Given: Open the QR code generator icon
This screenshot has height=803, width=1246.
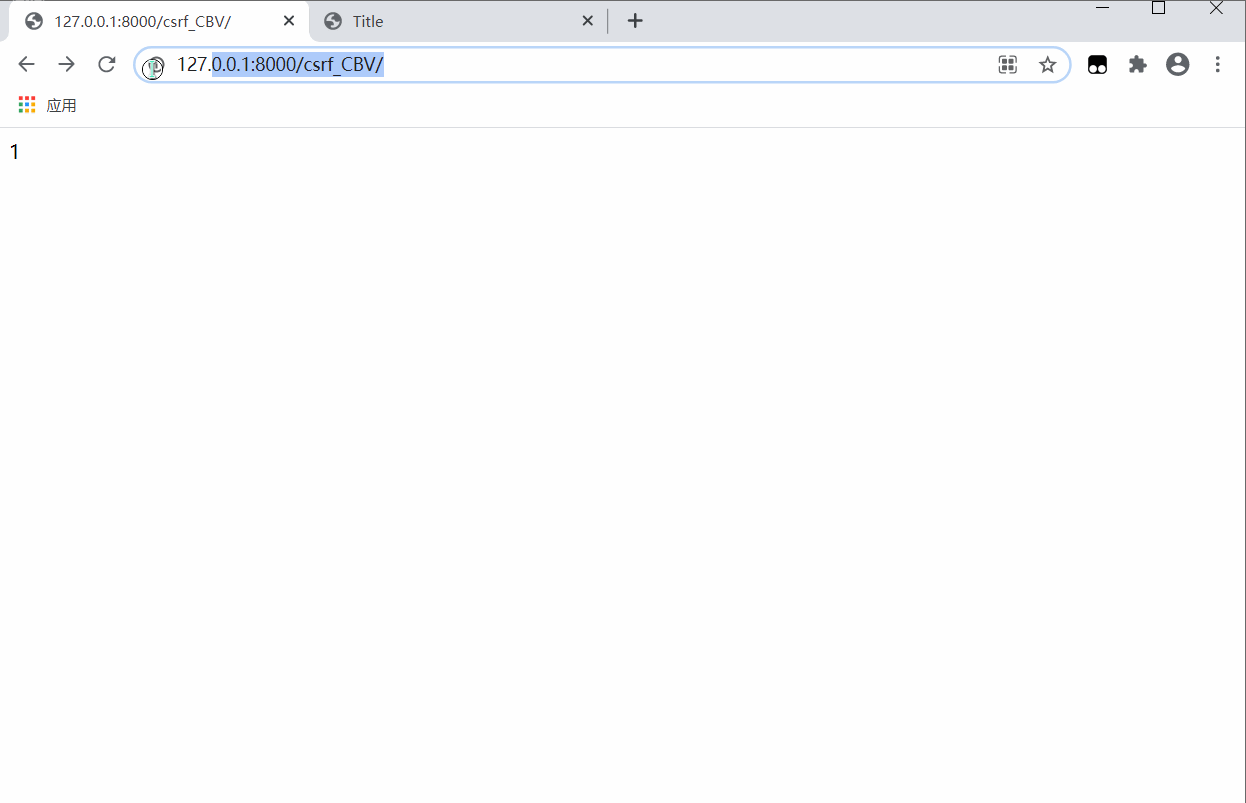Looking at the screenshot, I should pos(1007,65).
